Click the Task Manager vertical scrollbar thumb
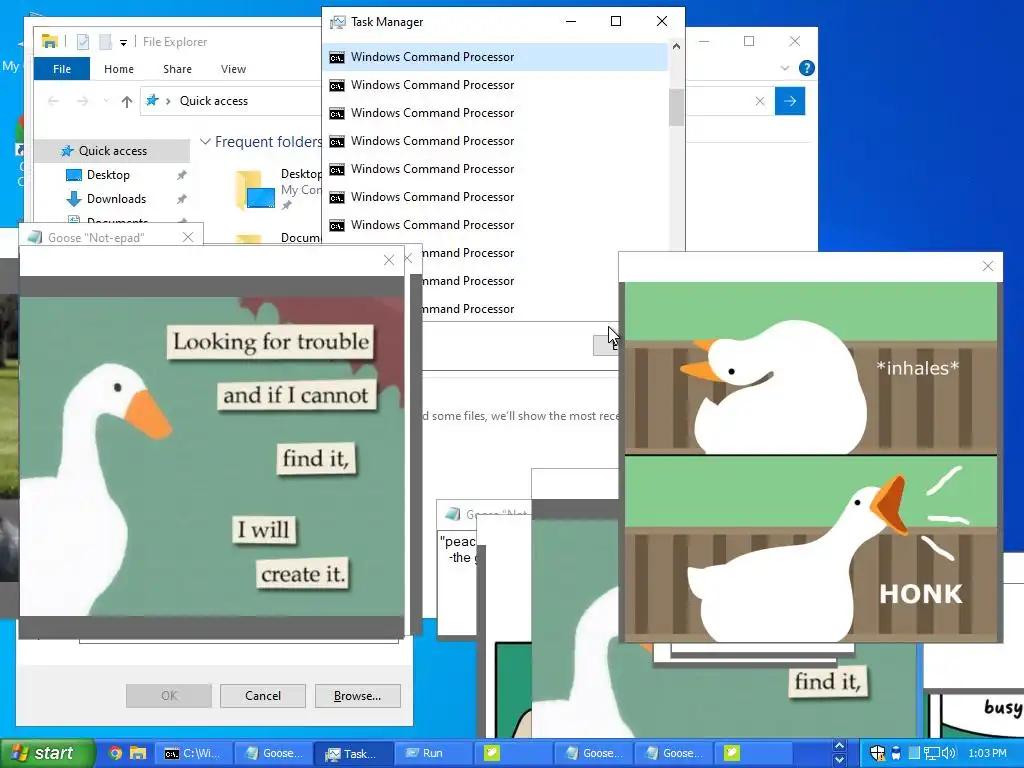Screen dimensions: 1024x768 tap(676, 107)
